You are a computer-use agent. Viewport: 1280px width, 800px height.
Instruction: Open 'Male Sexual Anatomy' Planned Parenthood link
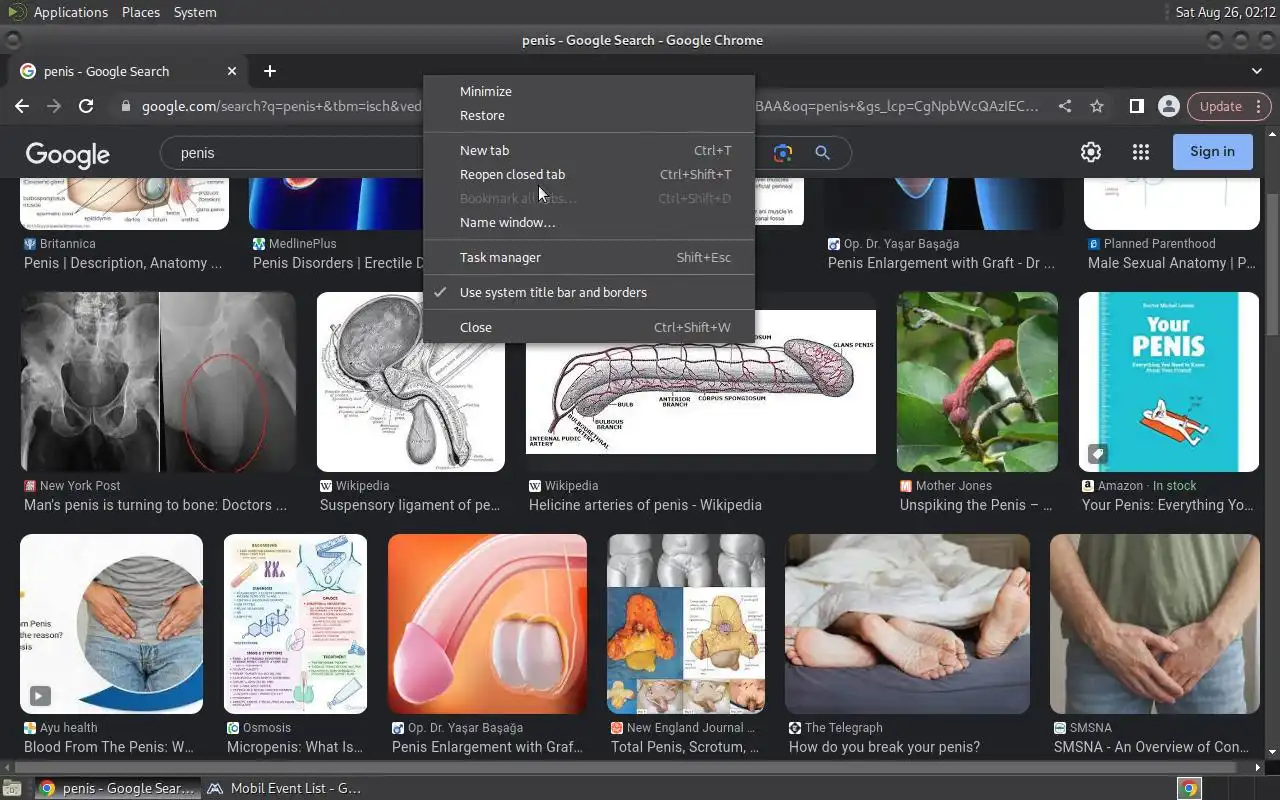(x=1172, y=263)
